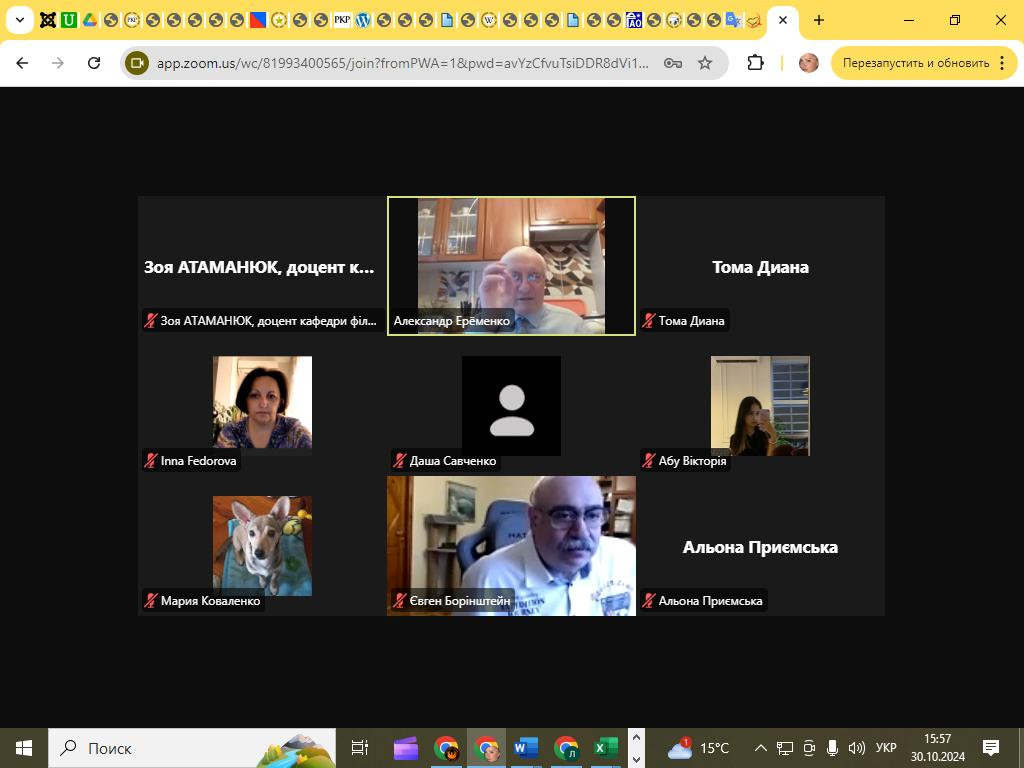The width and height of the screenshot is (1024, 768).
Task: Reload the Zoom page
Action: [x=94, y=63]
